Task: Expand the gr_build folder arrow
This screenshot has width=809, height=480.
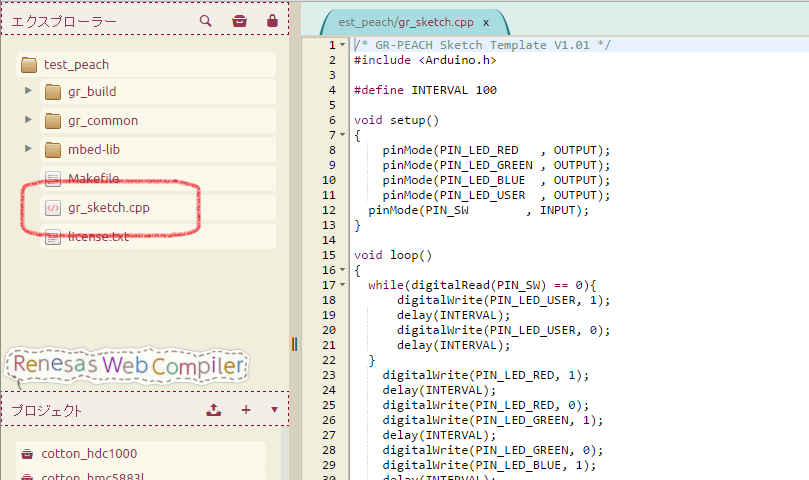Action: (x=29, y=92)
